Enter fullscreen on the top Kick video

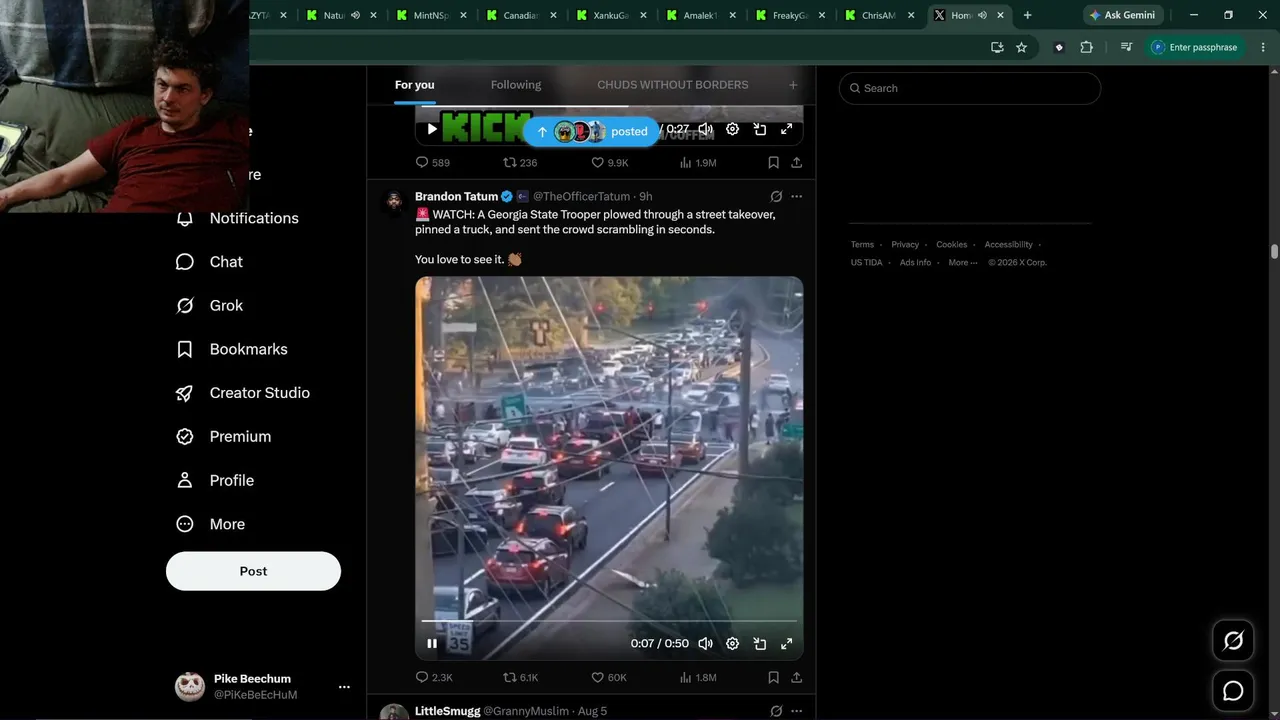[787, 129]
